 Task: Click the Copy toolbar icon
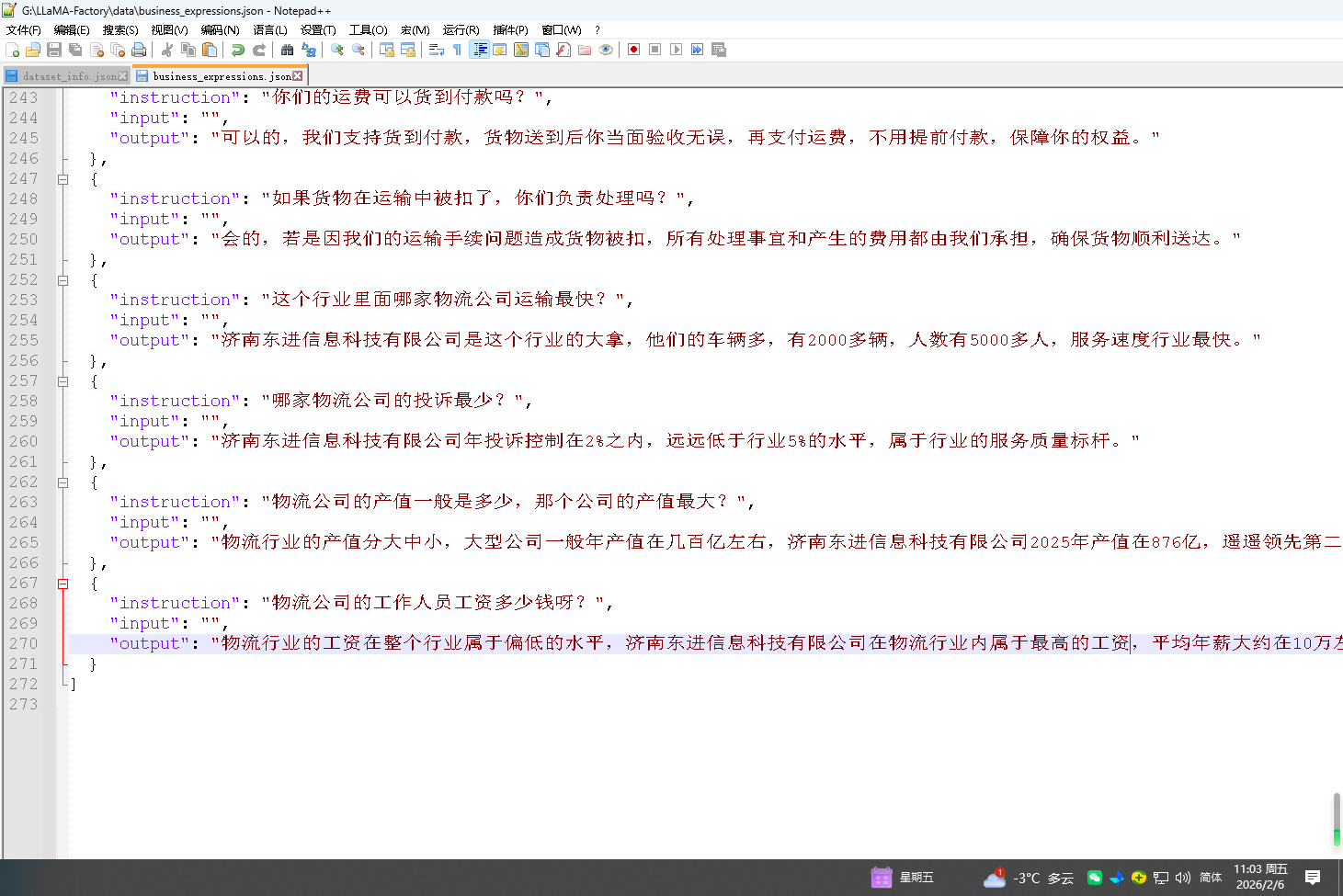click(x=188, y=50)
